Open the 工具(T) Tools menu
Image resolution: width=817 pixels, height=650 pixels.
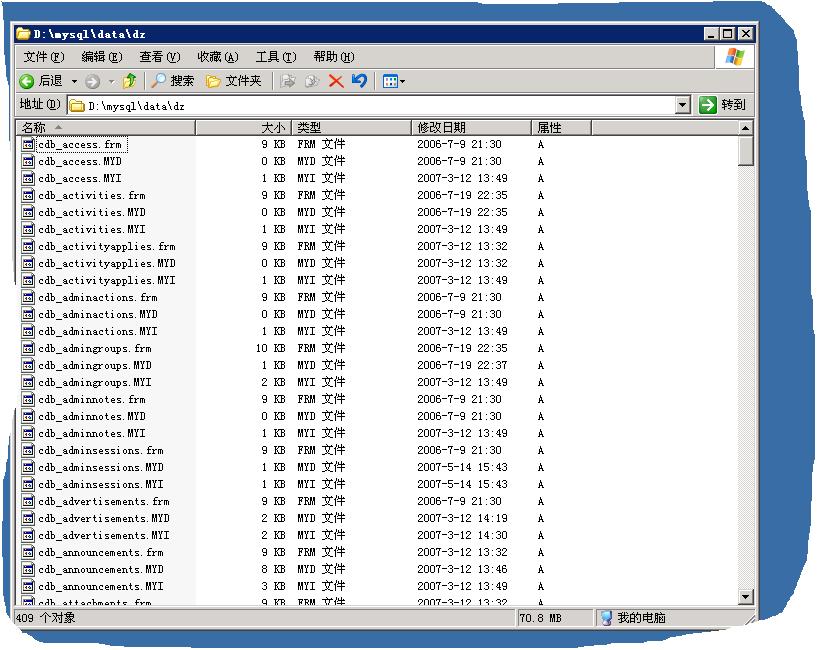(x=275, y=57)
